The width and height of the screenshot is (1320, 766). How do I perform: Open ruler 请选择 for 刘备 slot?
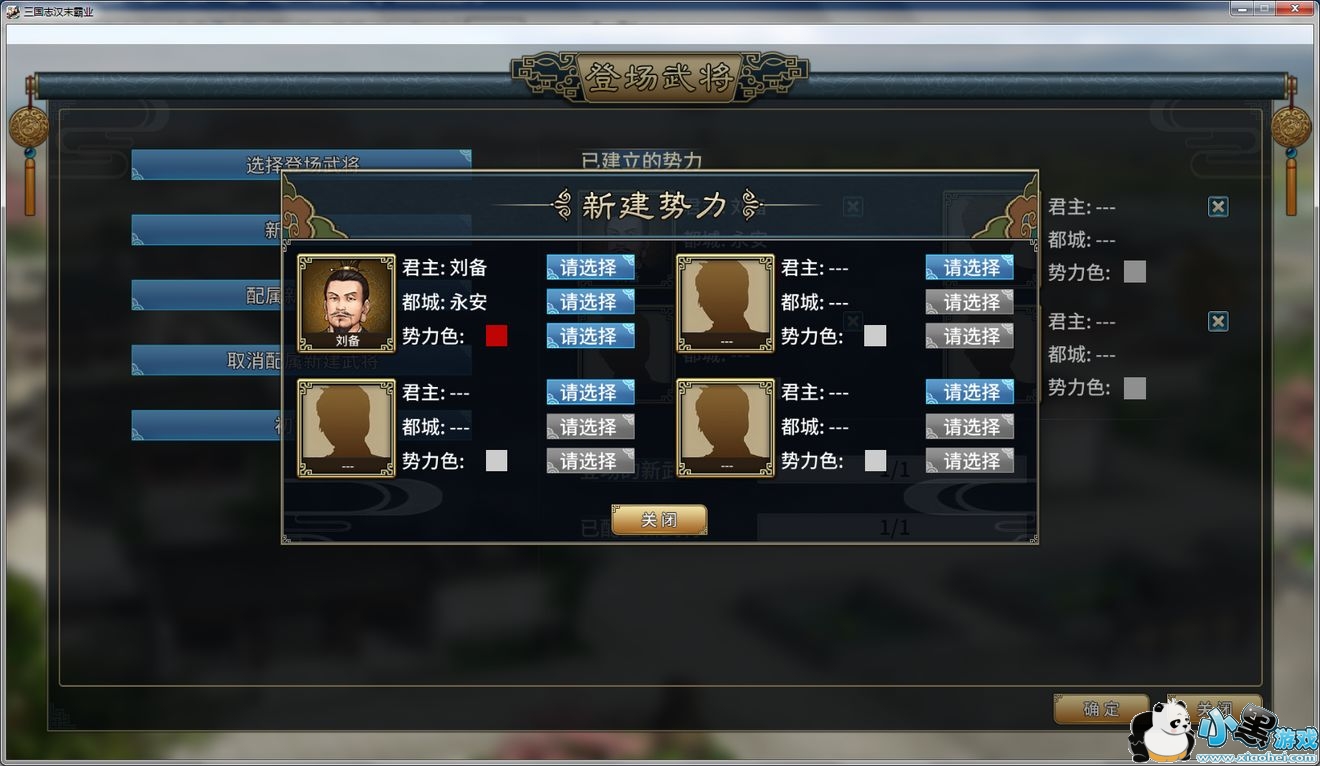590,267
